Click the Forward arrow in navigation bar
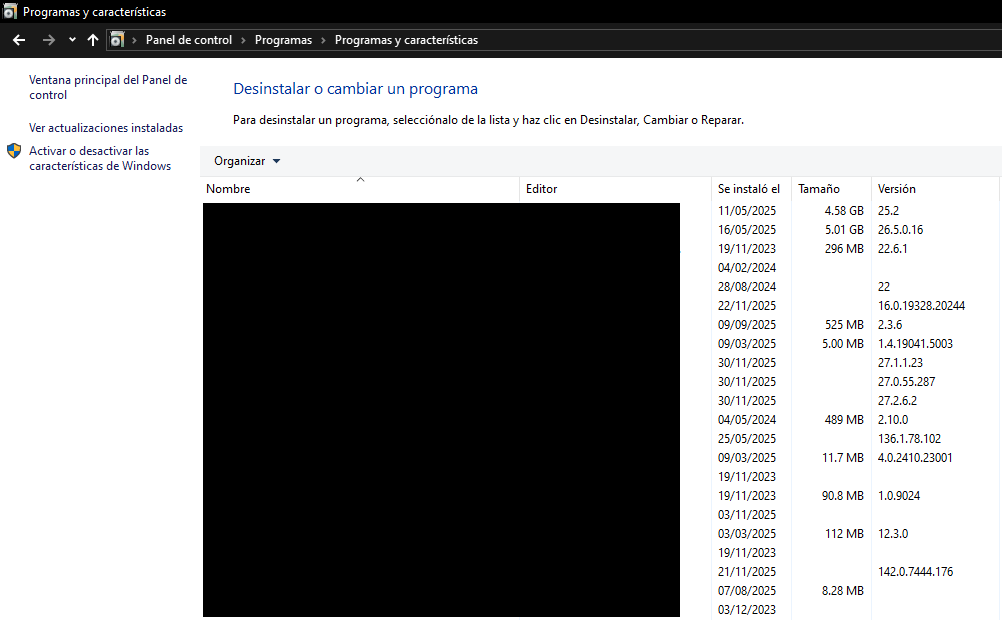This screenshot has height=620, width=1002. click(48, 40)
